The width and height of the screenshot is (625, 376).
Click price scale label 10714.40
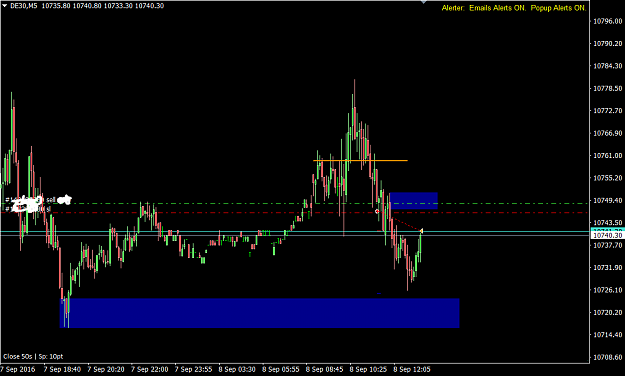(x=607, y=335)
